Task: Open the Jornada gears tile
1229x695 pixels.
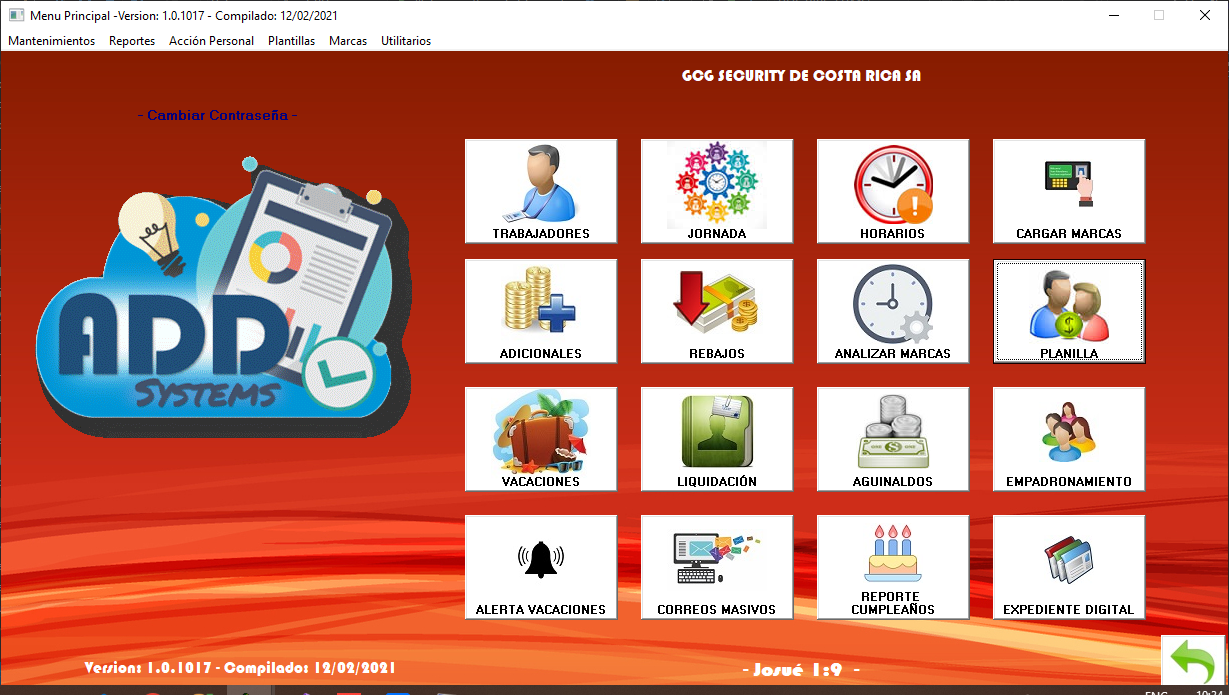Action: [x=717, y=191]
